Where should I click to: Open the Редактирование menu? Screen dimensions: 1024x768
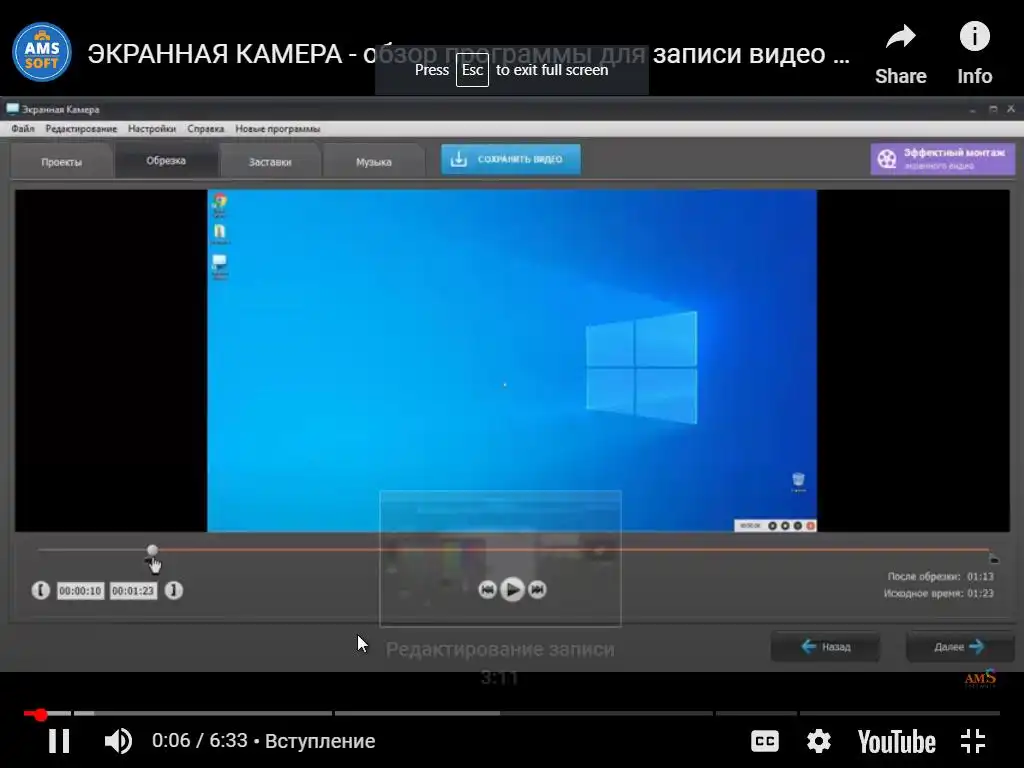point(81,129)
